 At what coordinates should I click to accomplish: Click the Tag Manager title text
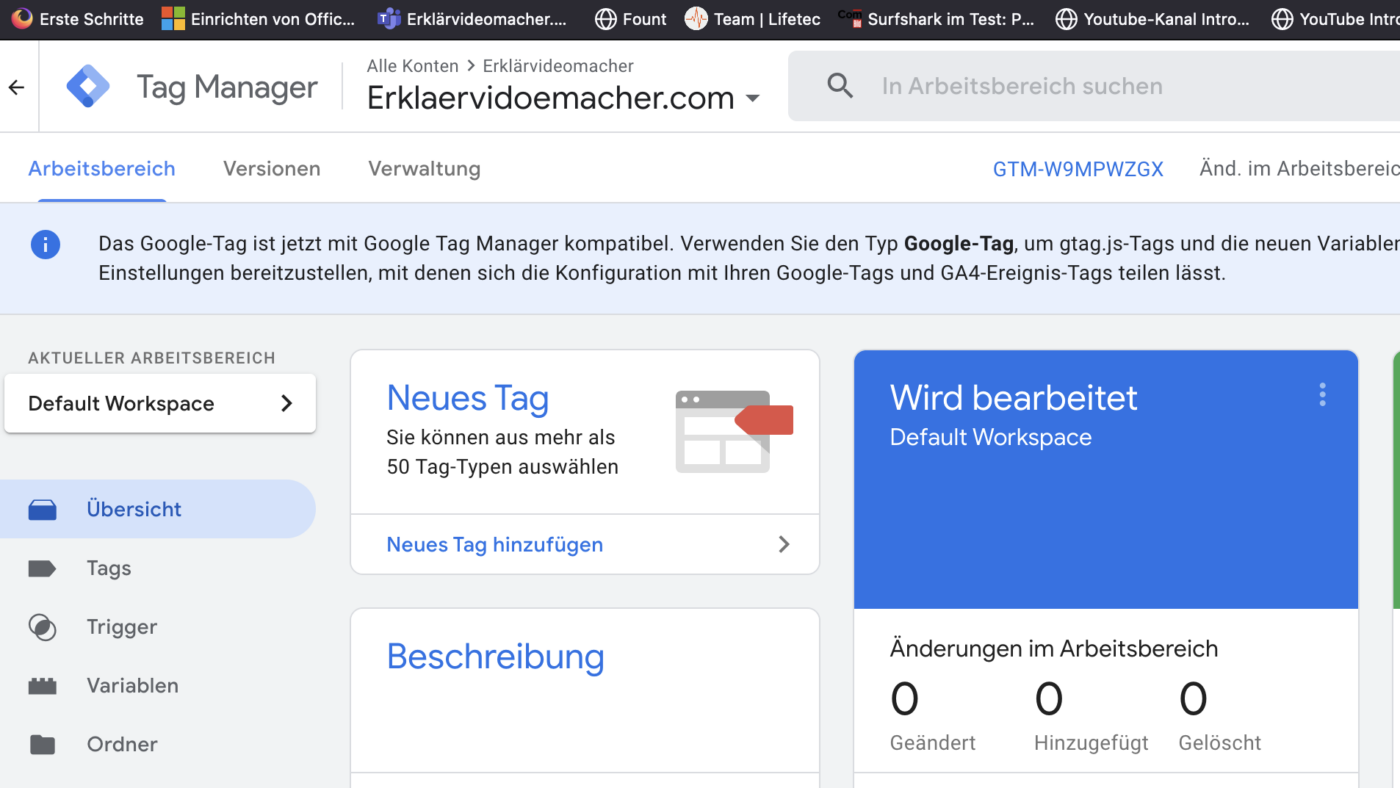coord(227,88)
